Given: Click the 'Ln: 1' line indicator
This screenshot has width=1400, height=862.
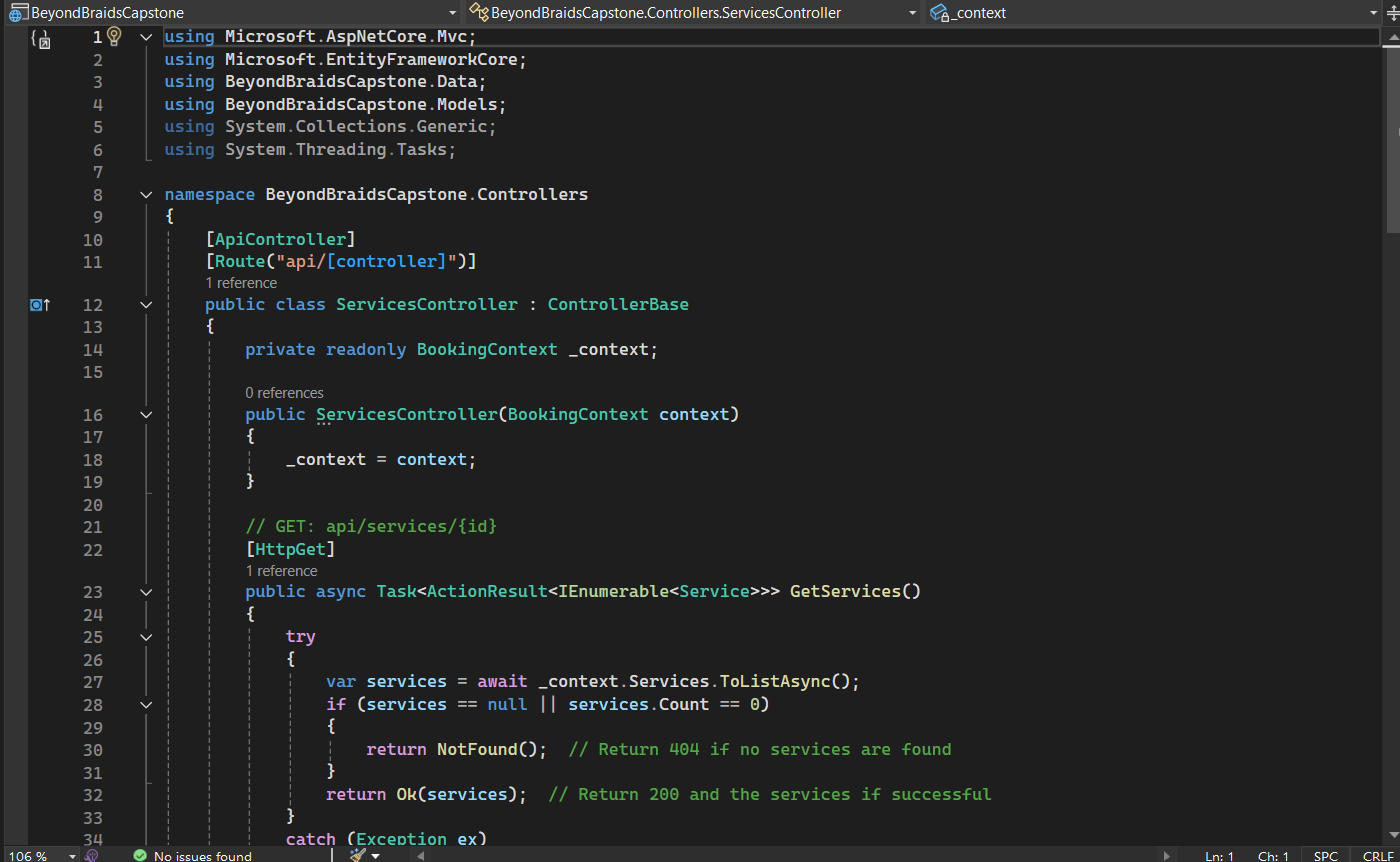Looking at the screenshot, I should 1219,856.
